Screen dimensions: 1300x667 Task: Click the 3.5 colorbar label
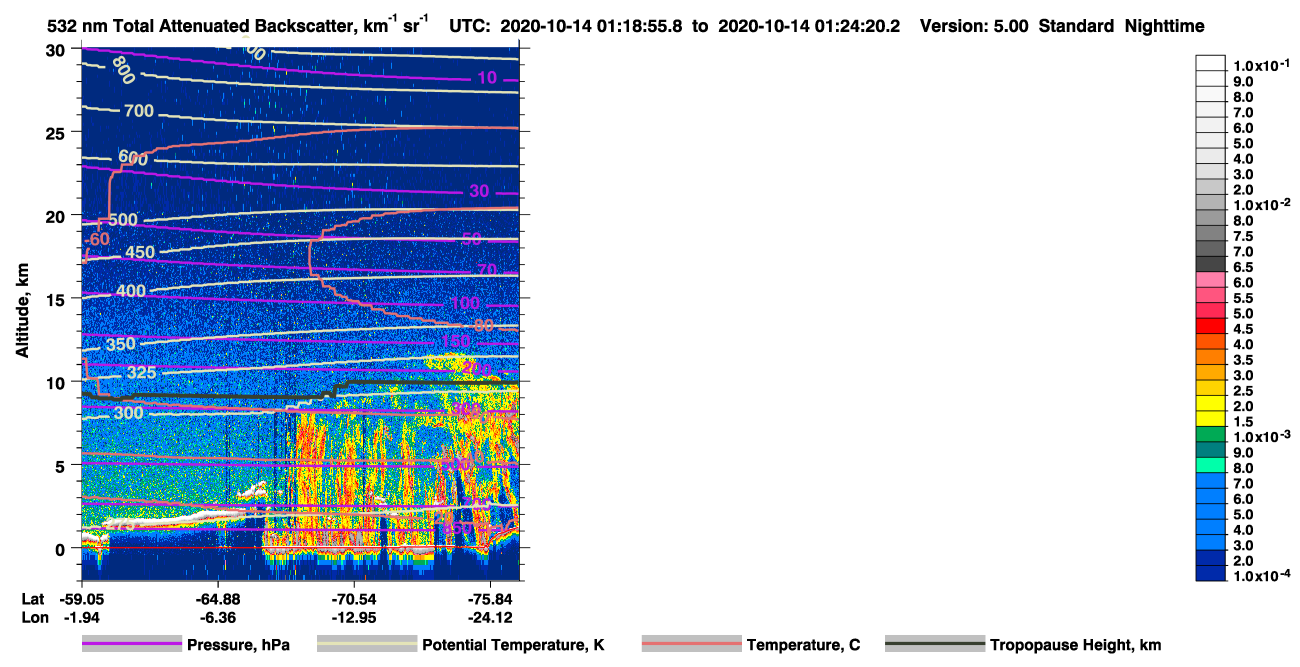point(1242,360)
